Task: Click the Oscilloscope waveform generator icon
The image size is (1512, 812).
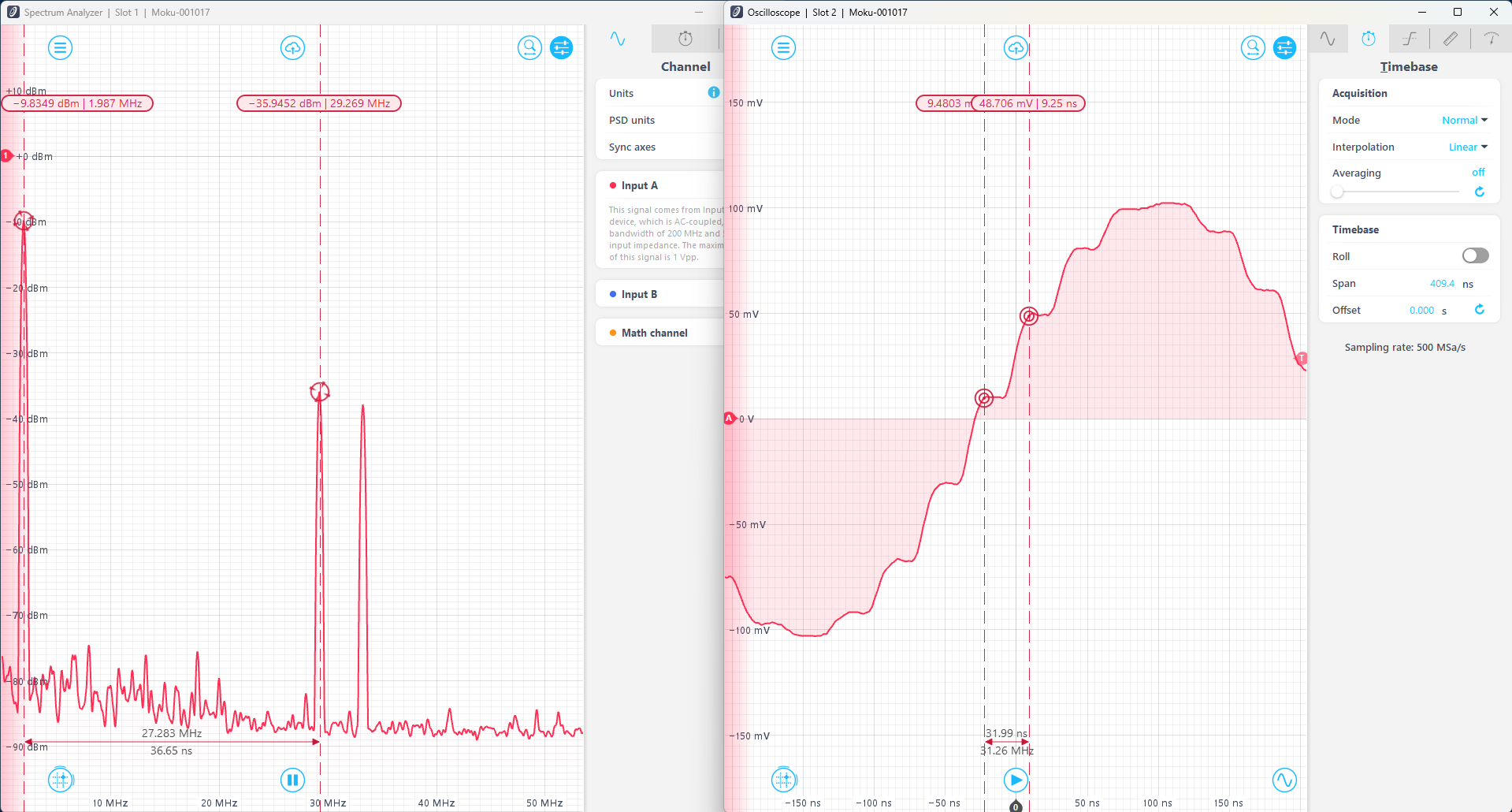Action: click(1284, 780)
